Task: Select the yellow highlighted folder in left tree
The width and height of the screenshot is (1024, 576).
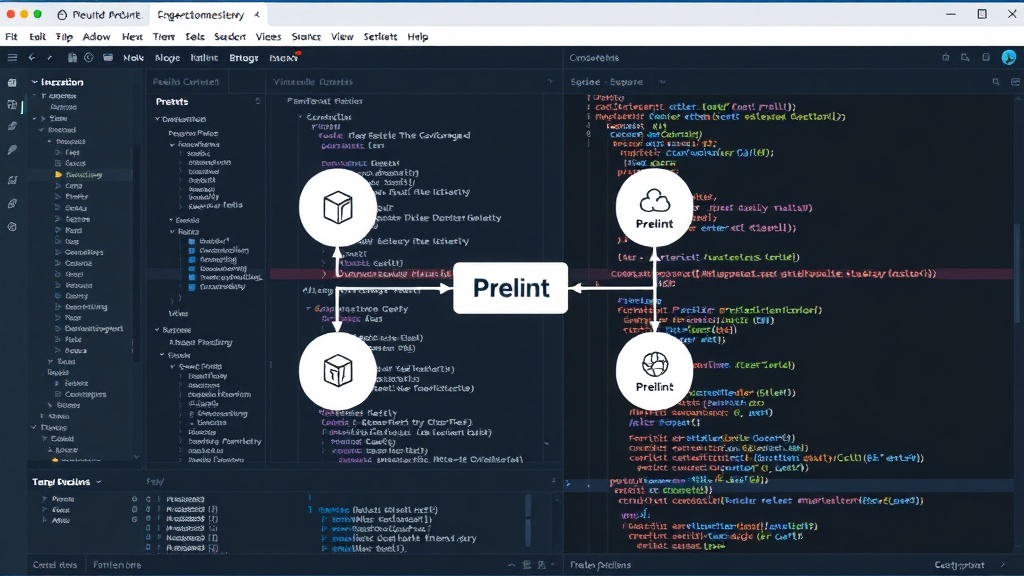Action: 58,174
